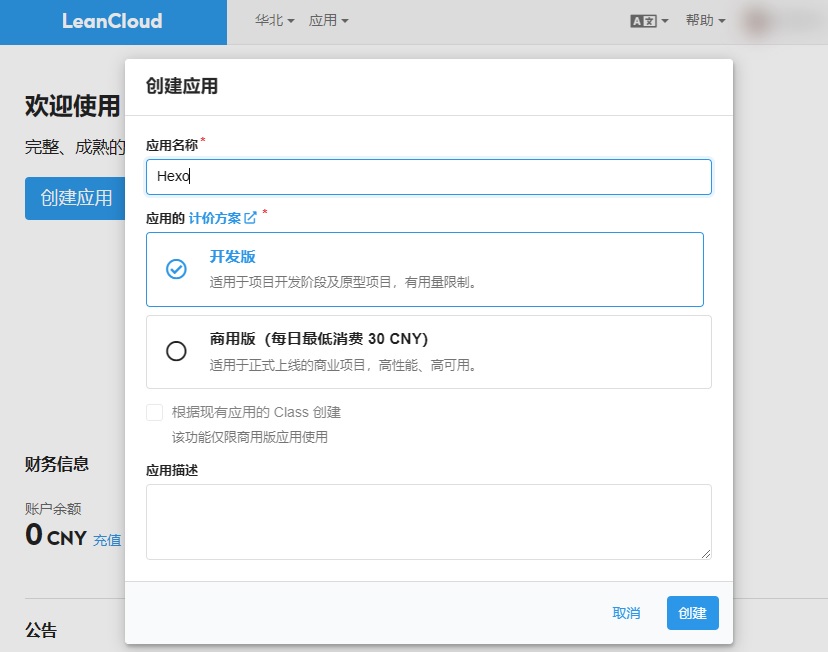Click the textarea resize handle corner
The width and height of the screenshot is (828, 652).
click(x=706, y=554)
